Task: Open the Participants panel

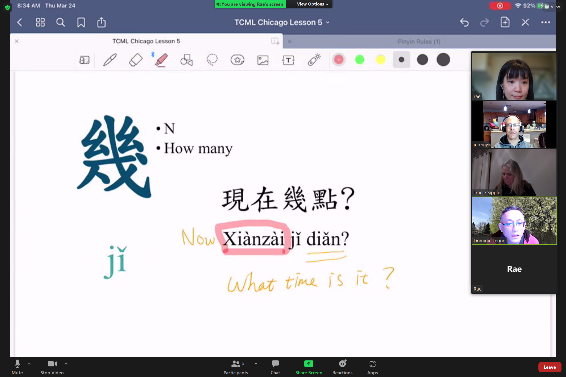Action: coord(236,367)
